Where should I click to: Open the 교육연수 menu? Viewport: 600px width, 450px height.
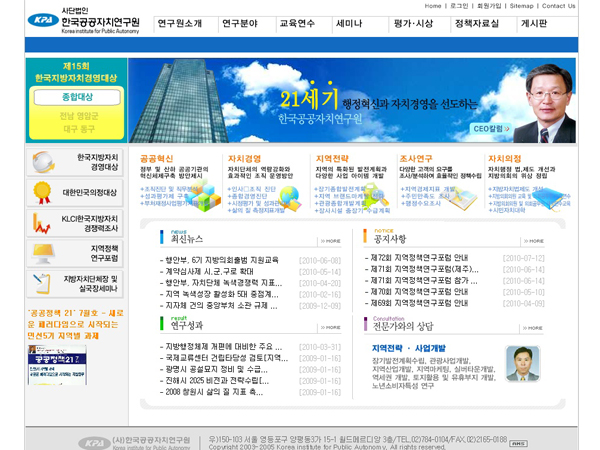[297, 23]
